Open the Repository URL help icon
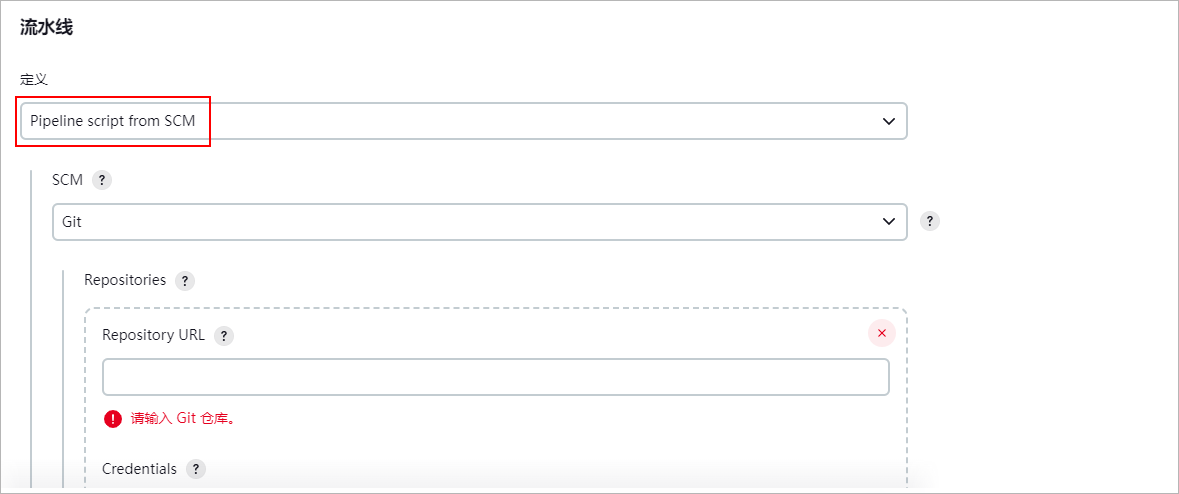The width and height of the screenshot is (1179, 494). pos(223,336)
